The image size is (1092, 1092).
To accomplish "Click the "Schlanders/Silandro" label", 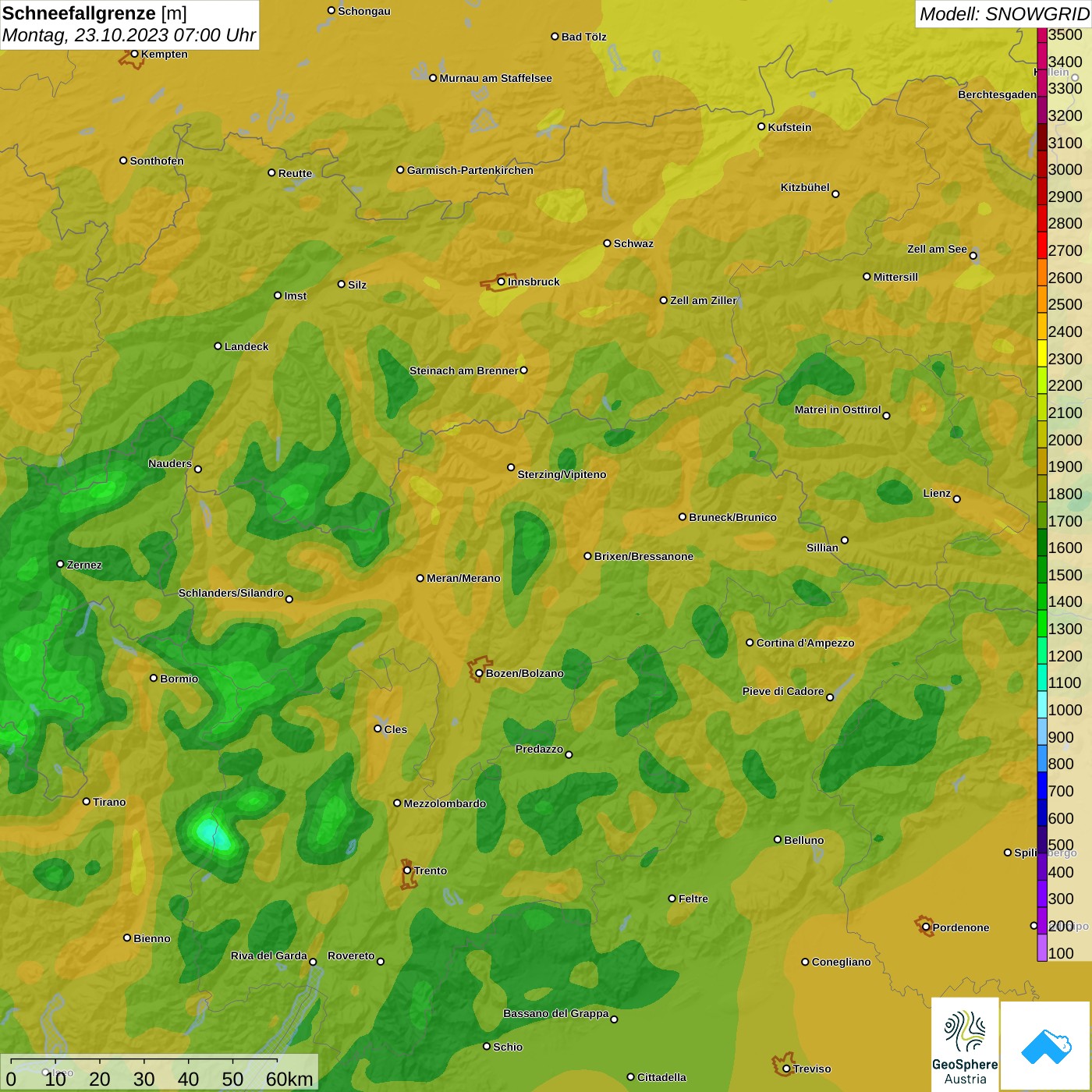I will click(231, 593).
